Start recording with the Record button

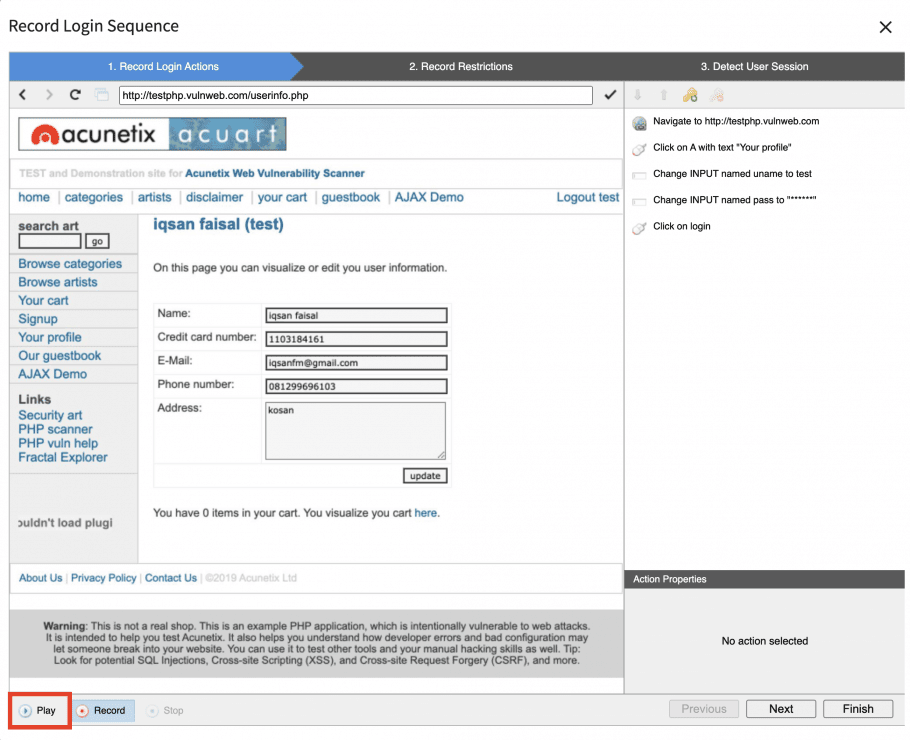102,710
